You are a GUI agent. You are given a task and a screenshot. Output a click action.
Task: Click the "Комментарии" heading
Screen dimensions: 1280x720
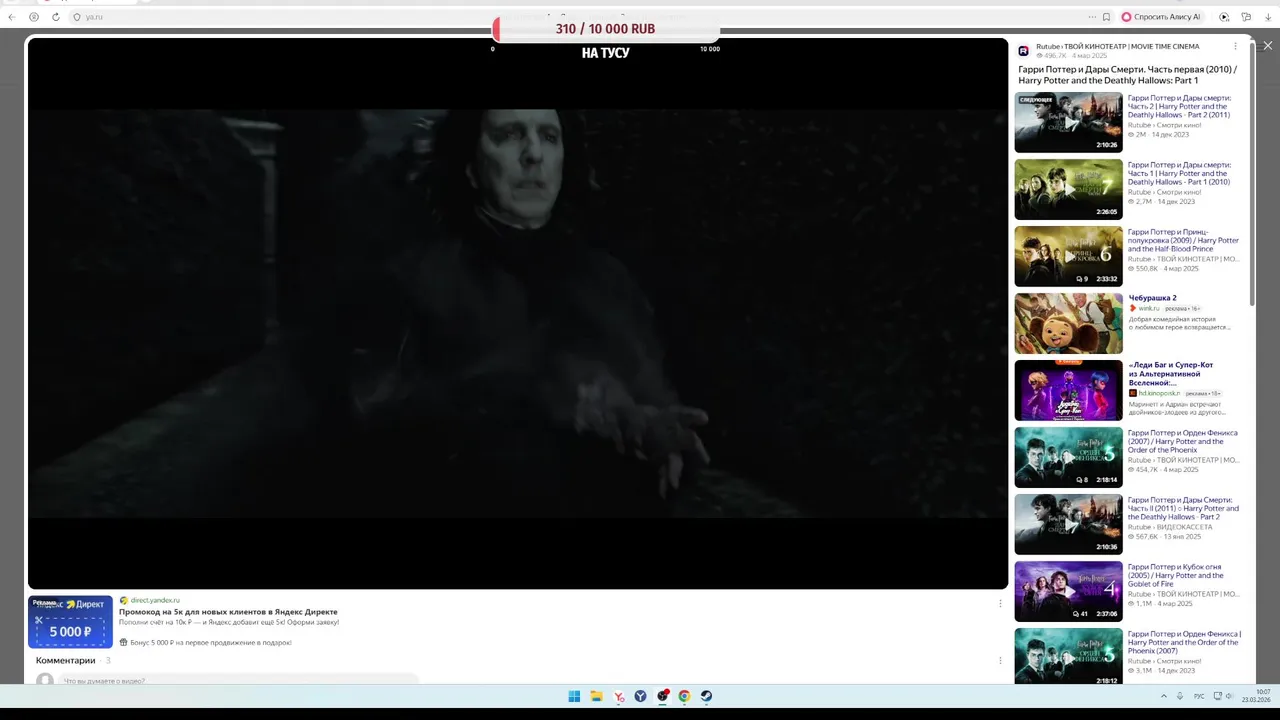(x=66, y=660)
